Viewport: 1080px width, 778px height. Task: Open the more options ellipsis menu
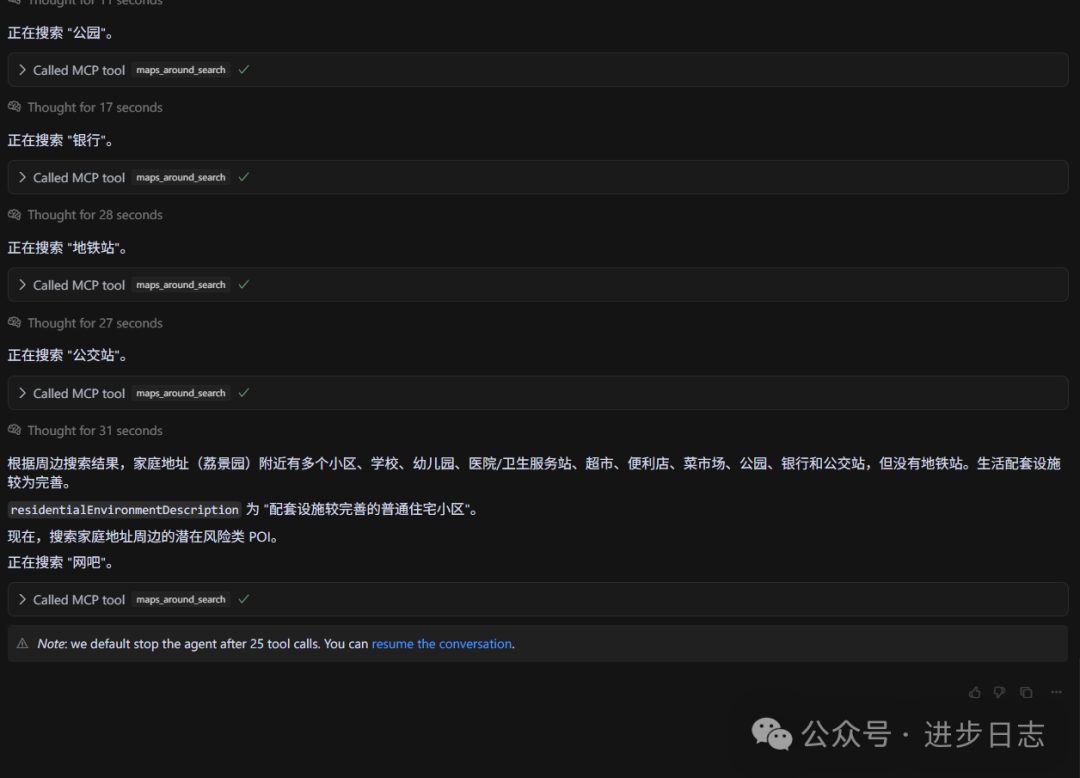[x=1056, y=692]
